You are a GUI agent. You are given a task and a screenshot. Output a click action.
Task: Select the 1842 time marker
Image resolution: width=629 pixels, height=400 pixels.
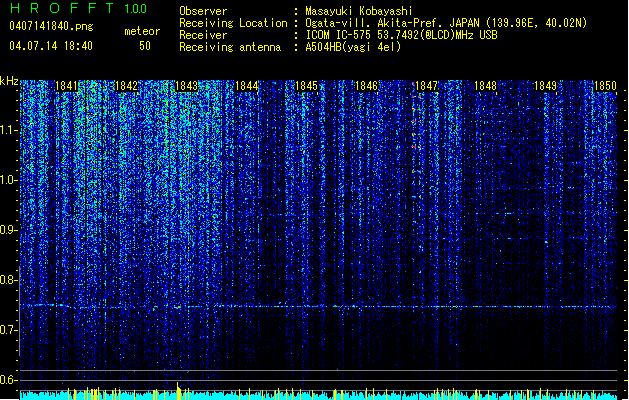coord(126,86)
